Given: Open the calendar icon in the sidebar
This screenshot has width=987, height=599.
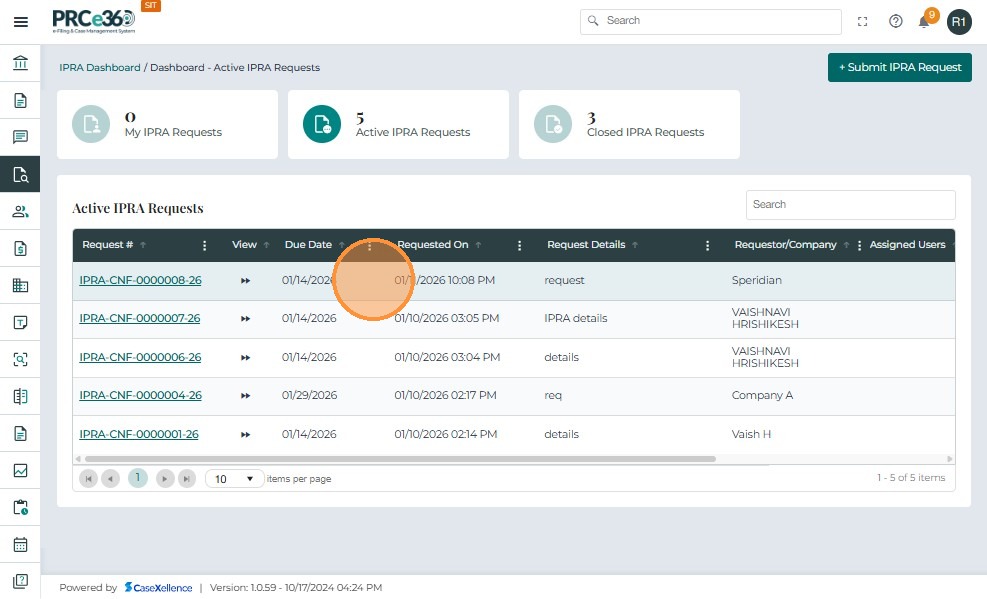Looking at the screenshot, I should pos(20,545).
